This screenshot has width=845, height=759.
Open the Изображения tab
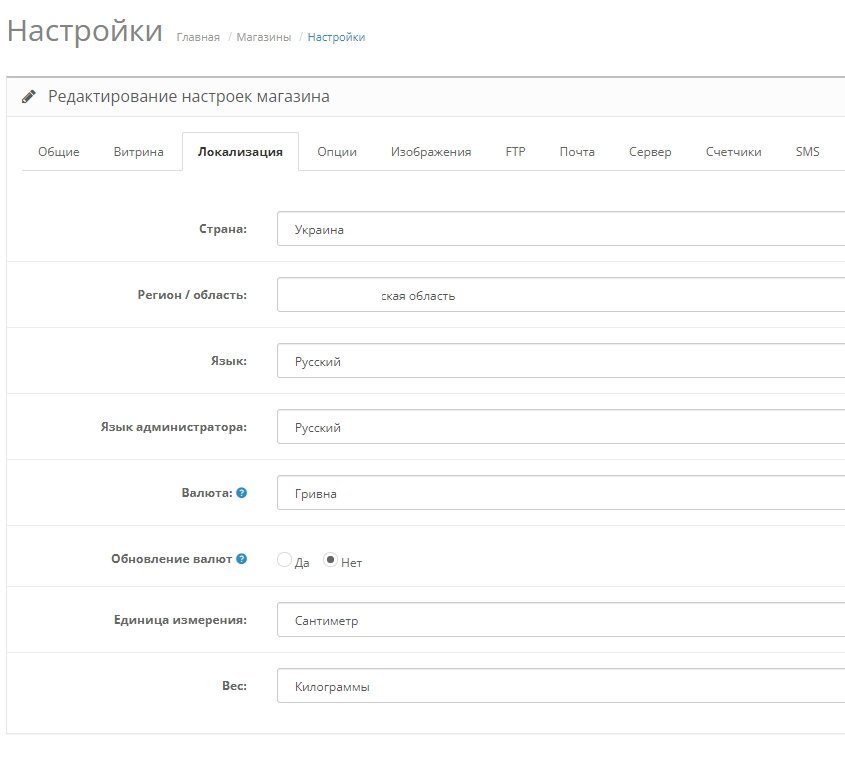click(431, 152)
